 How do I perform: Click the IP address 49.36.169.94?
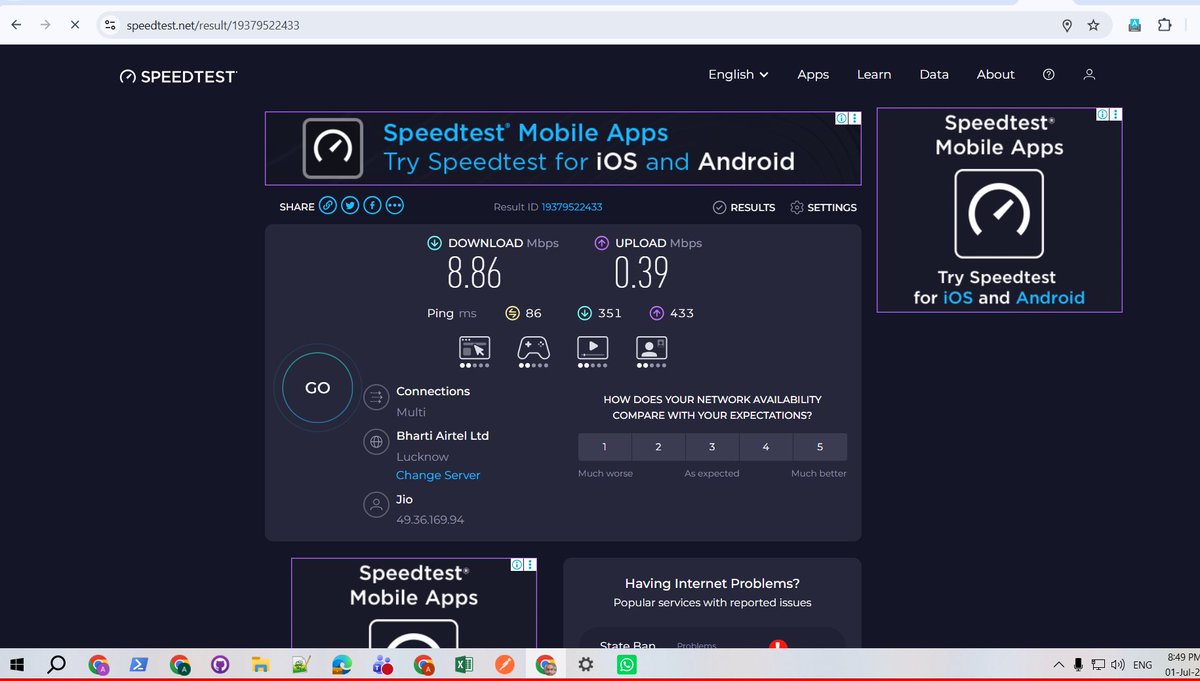[x=430, y=520]
